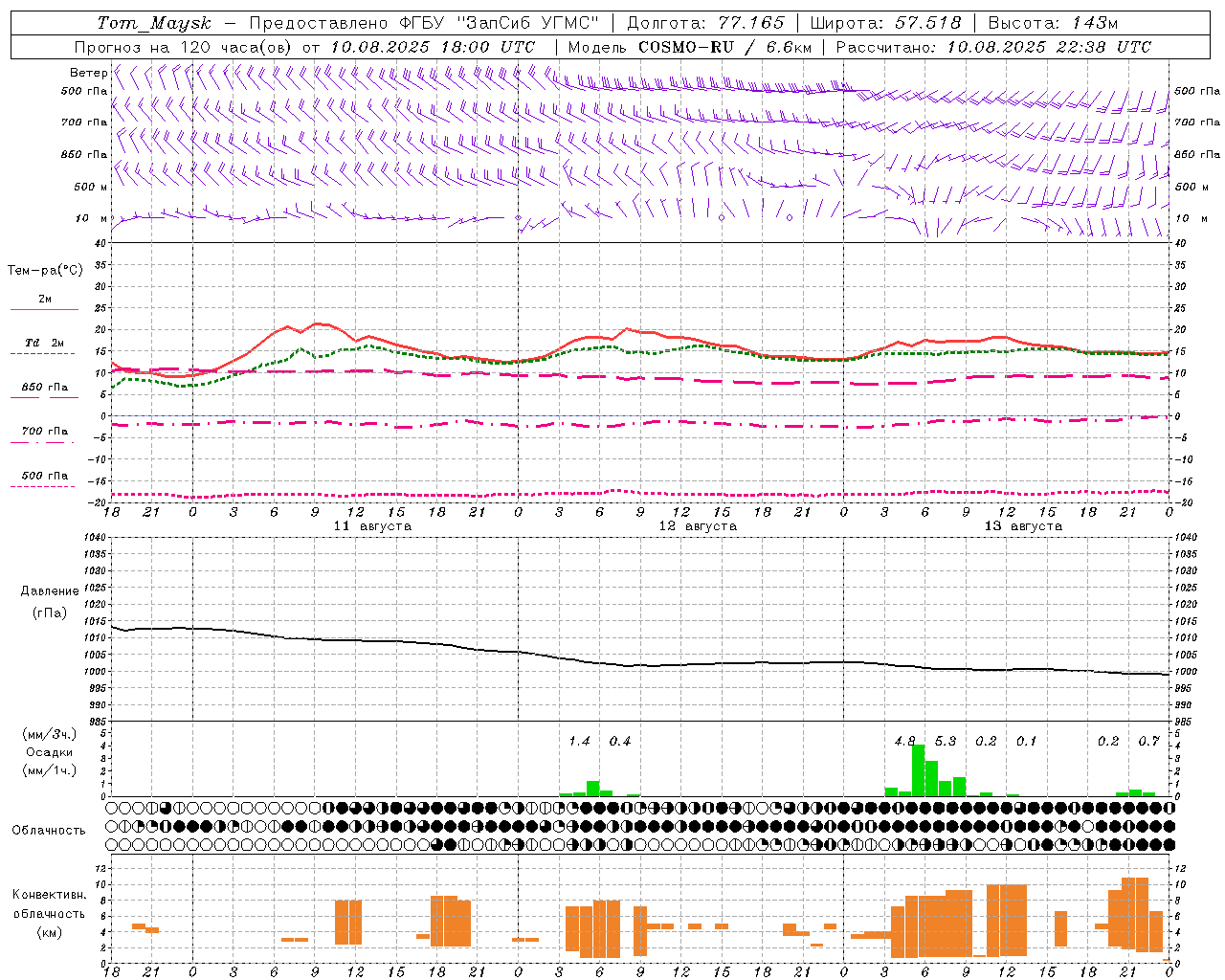The height and width of the screenshot is (980, 1225).
Task: Click the latitude value Широта: 57.518
Action: [885, 23]
